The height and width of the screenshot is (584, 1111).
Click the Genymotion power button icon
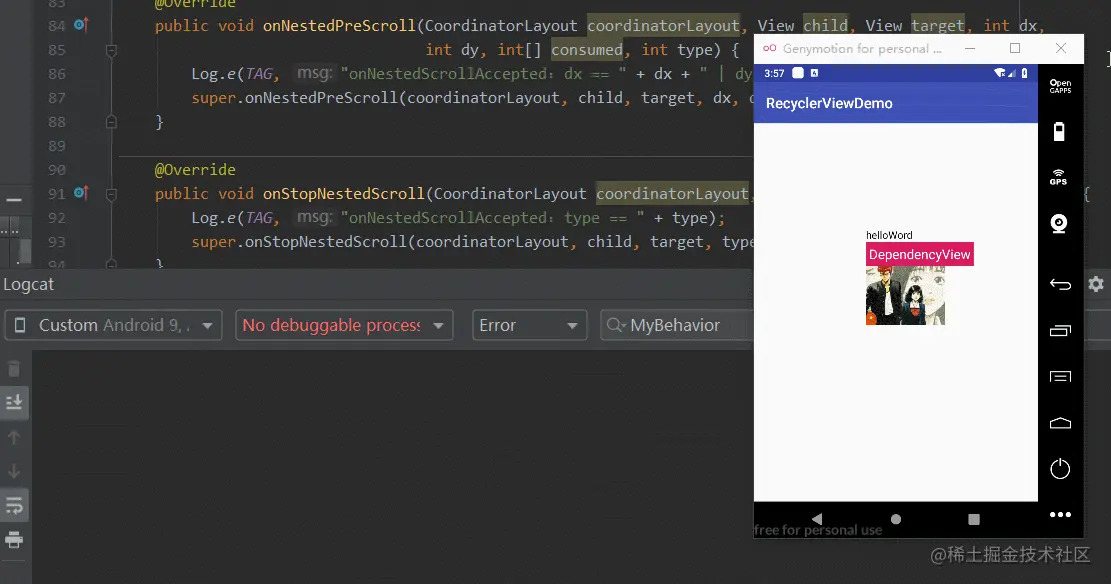1060,468
